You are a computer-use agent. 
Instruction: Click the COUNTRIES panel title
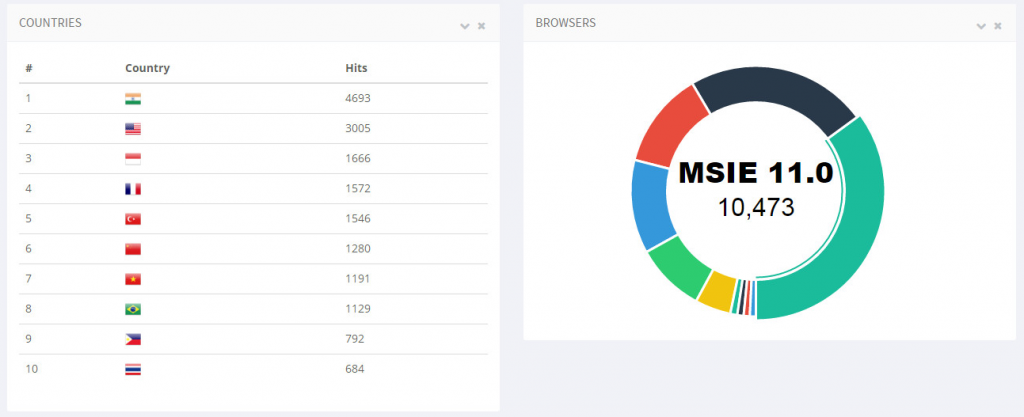pos(50,23)
